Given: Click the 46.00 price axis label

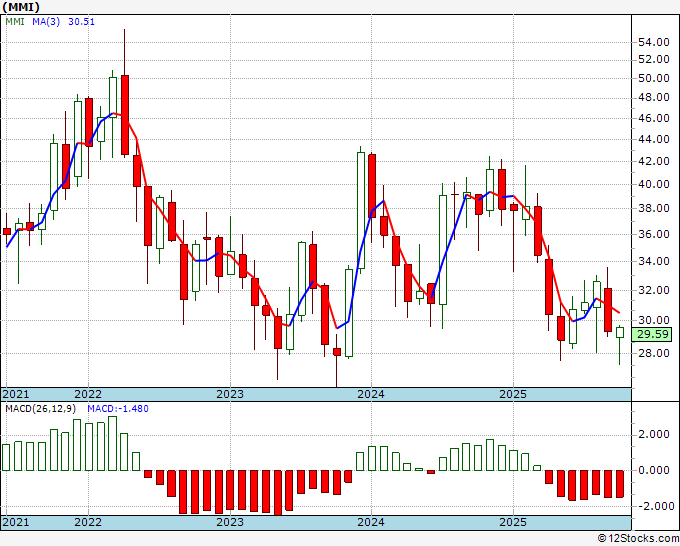Looking at the screenshot, I should pyautogui.click(x=654, y=118).
